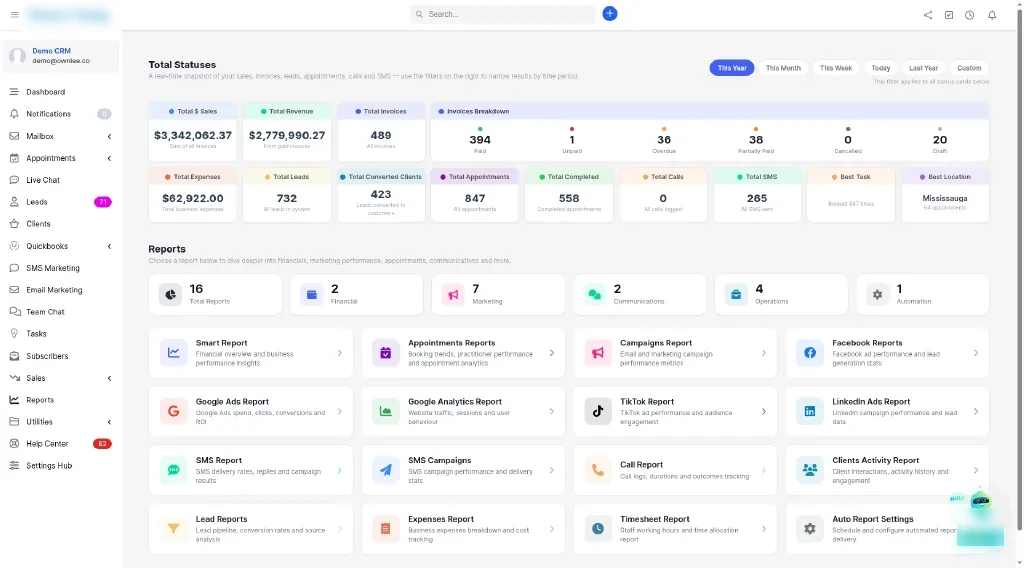Expand the Appointments sidebar submenu
Viewport: 1024px width, 568px height.
[109, 159]
